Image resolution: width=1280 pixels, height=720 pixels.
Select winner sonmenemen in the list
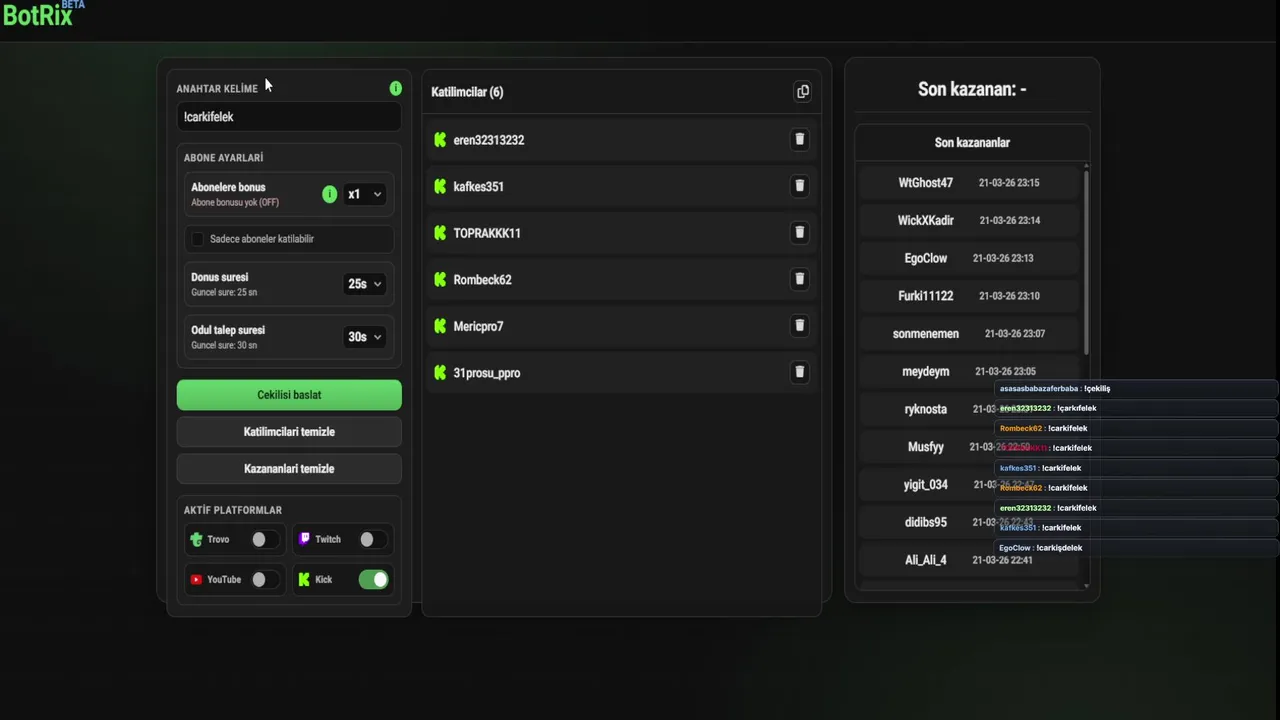[x=926, y=334]
